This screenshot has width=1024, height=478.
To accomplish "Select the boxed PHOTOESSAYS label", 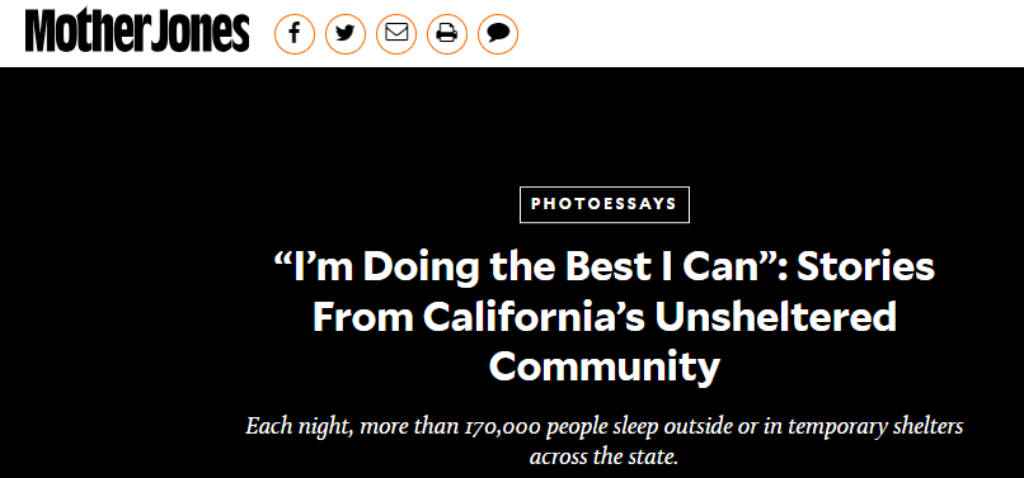I will pos(604,204).
